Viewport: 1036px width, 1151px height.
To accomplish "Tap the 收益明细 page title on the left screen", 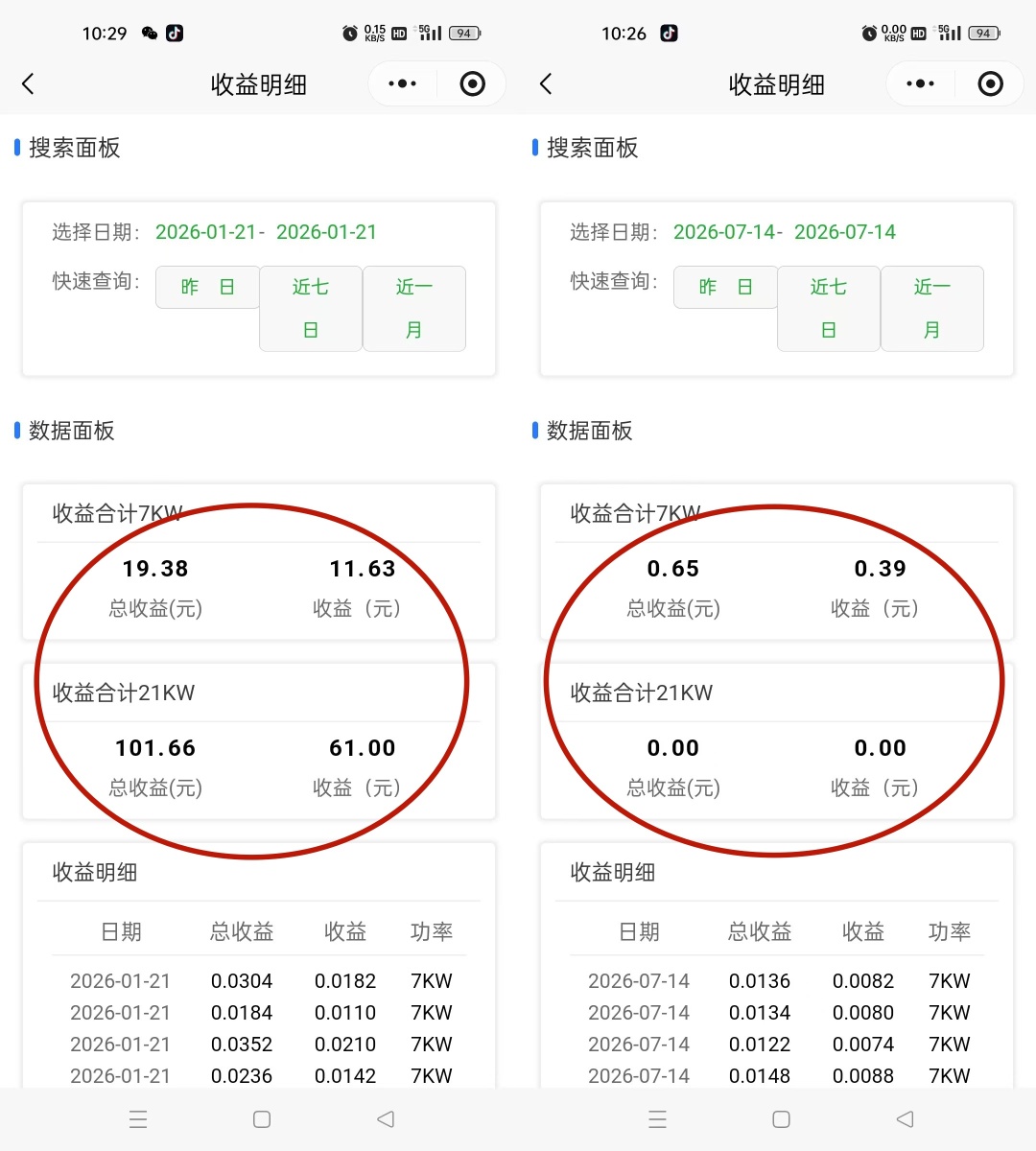I will click(259, 85).
